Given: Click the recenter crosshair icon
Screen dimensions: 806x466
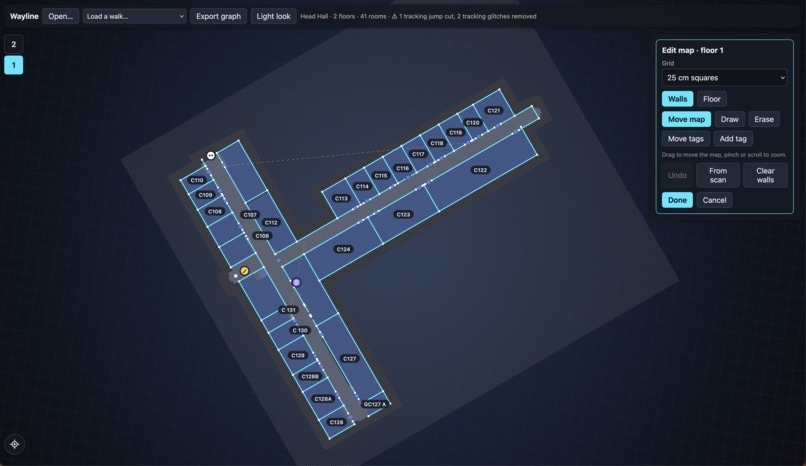Looking at the screenshot, I should [x=14, y=444].
